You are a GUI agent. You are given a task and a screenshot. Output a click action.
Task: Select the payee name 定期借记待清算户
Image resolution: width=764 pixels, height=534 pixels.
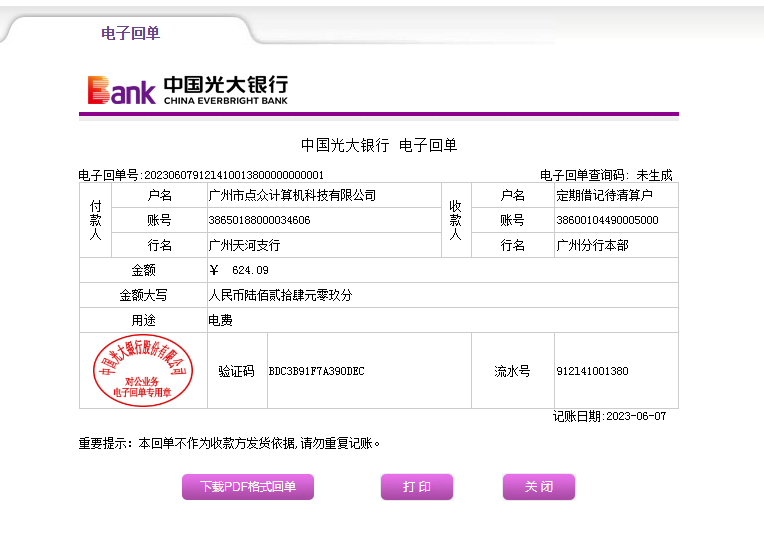(x=604, y=195)
